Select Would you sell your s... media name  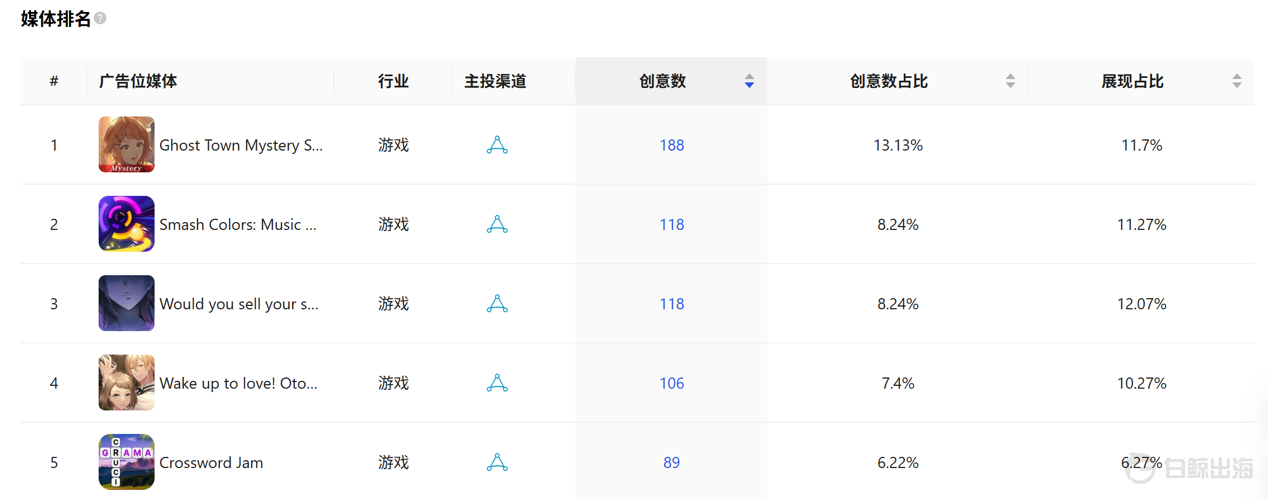[239, 304]
